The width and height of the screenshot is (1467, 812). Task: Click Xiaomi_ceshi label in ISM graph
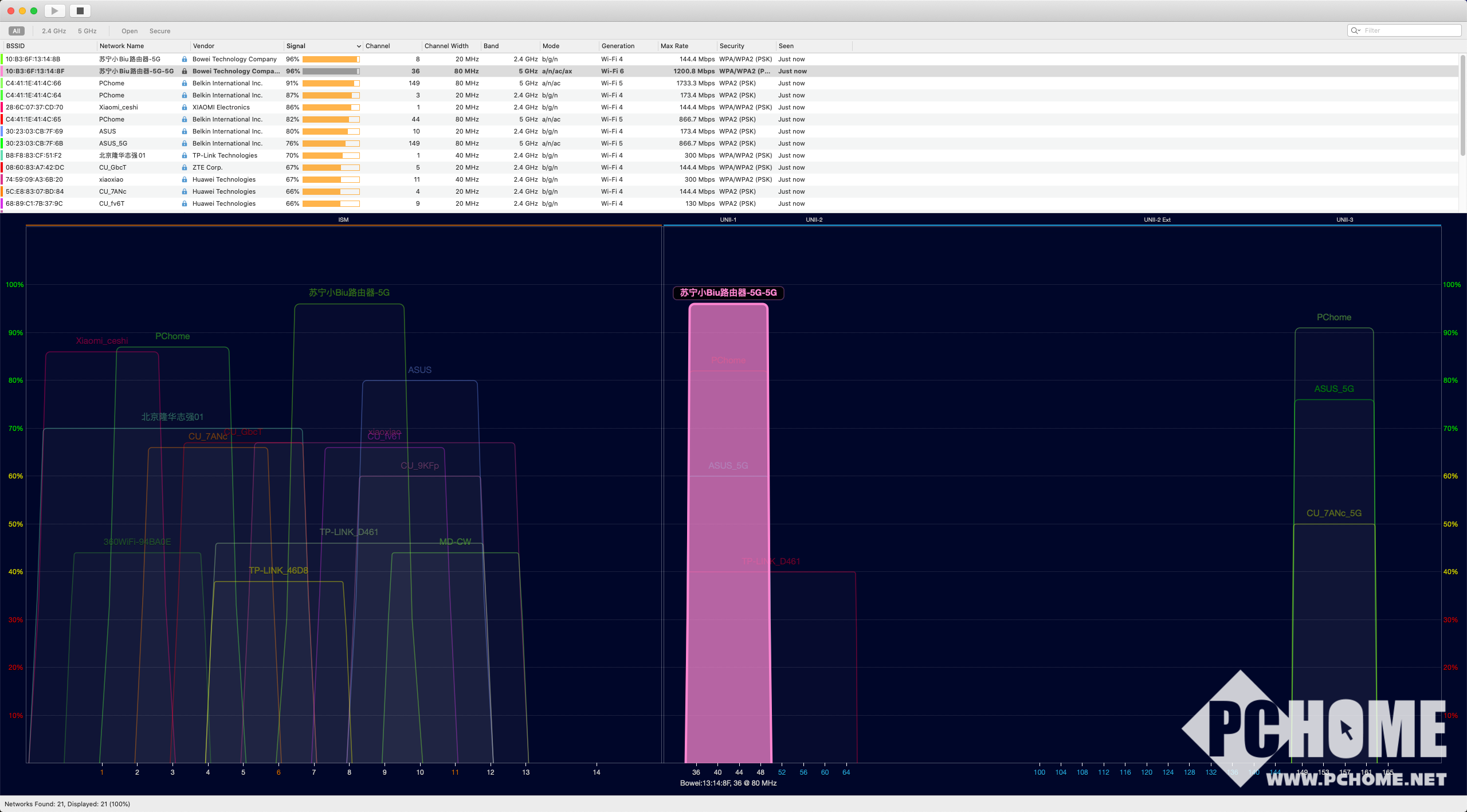[102, 341]
